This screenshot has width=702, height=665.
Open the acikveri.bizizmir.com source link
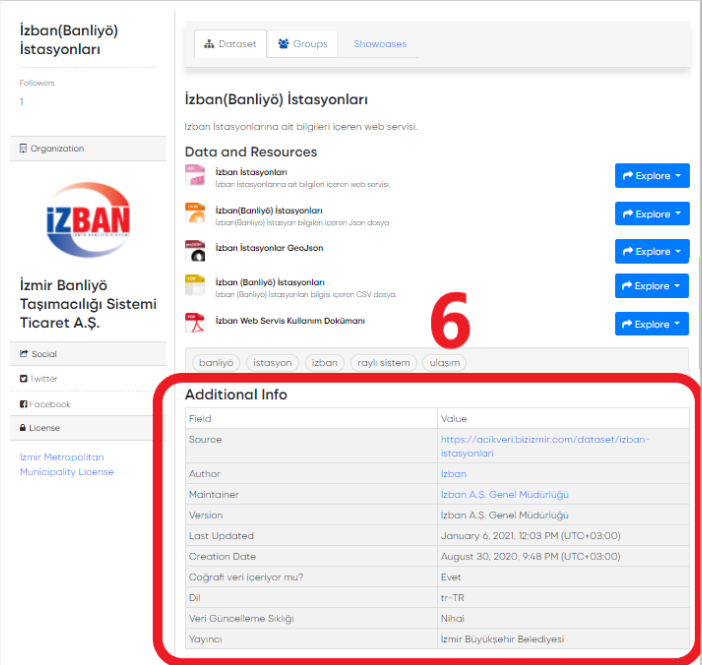pyautogui.click(x=545, y=446)
